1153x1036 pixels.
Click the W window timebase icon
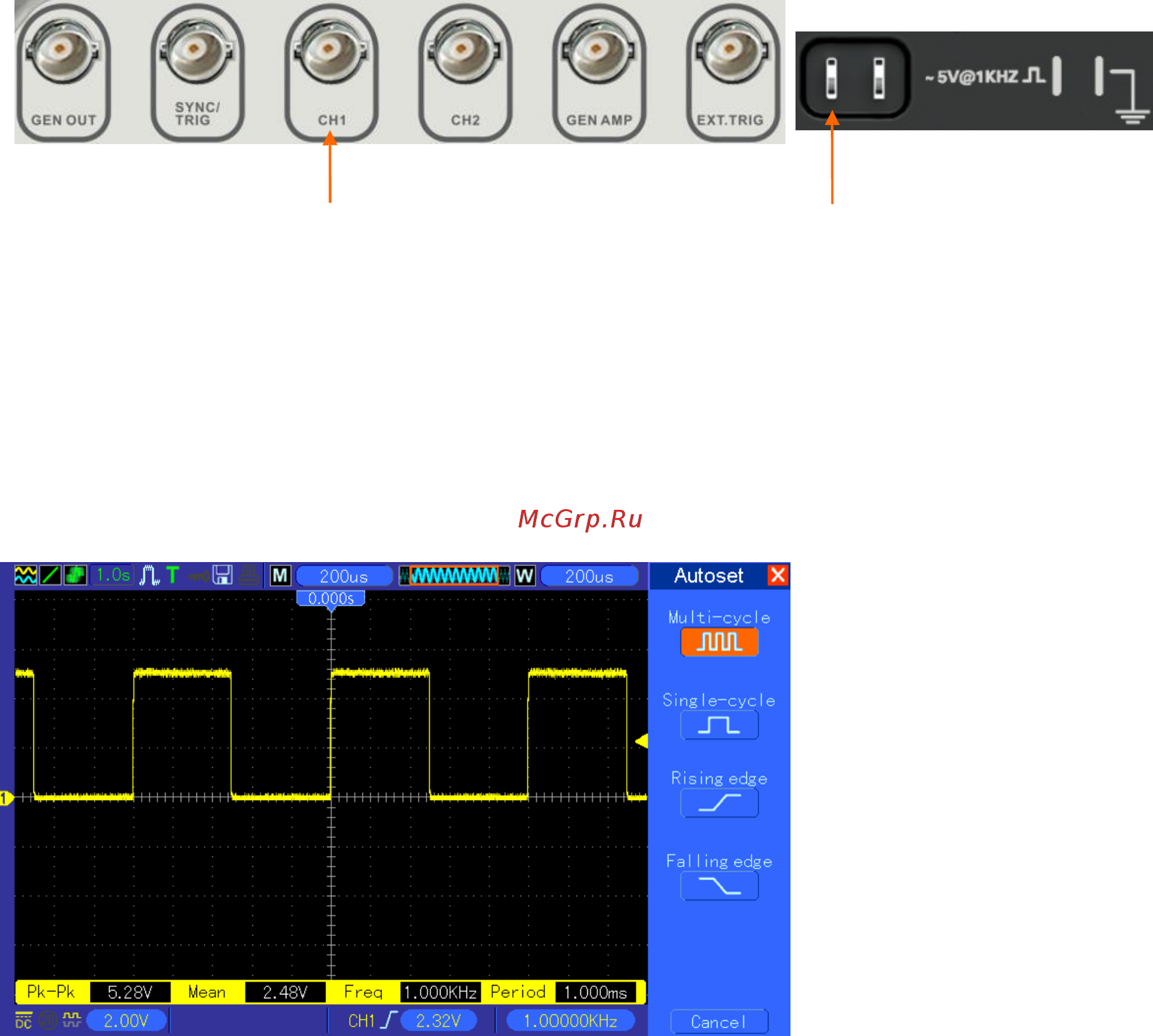point(525,575)
